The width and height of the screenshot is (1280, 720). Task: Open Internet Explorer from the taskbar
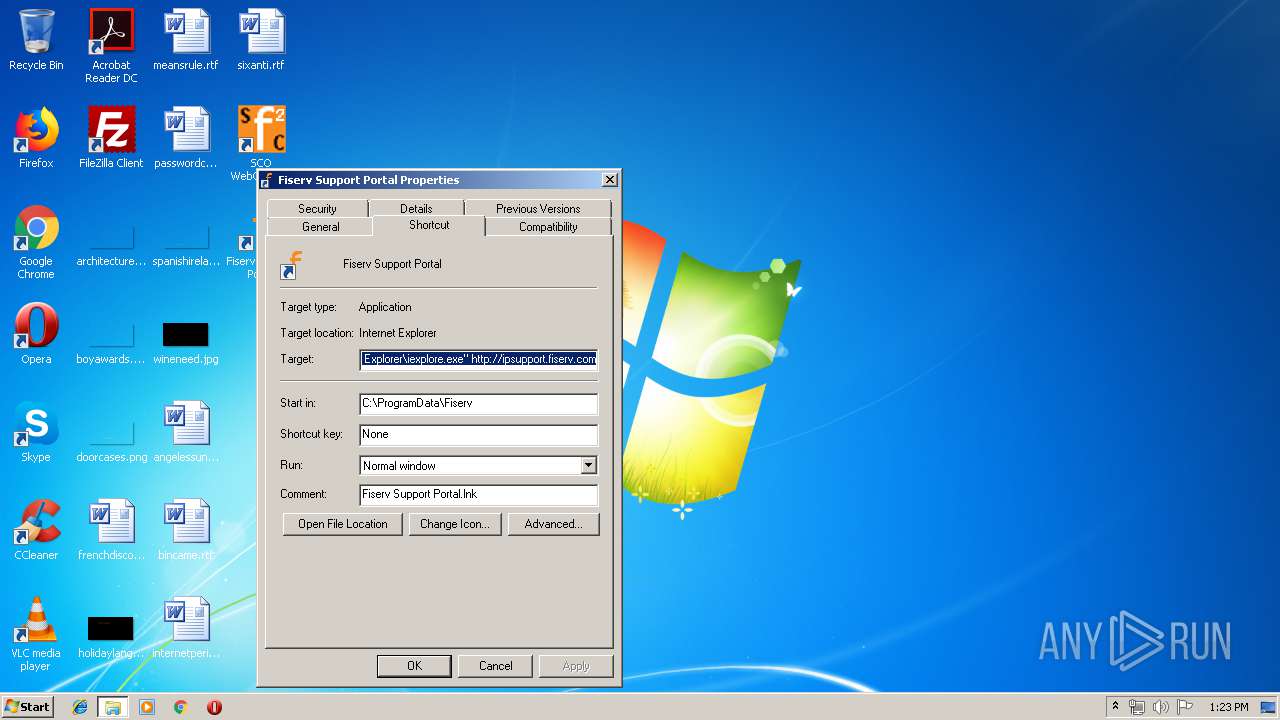pyautogui.click(x=80, y=707)
